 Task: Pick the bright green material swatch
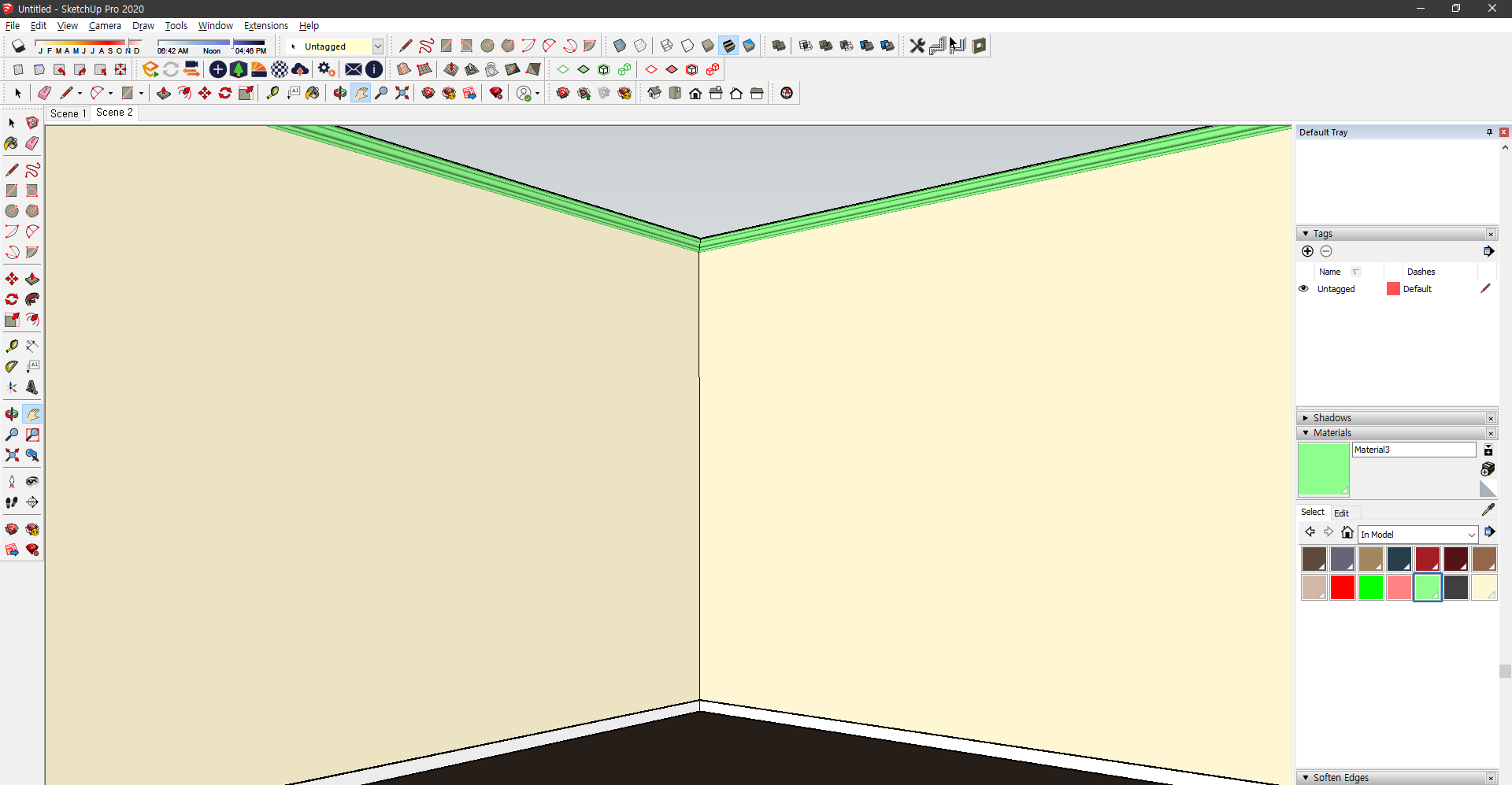click(1371, 587)
